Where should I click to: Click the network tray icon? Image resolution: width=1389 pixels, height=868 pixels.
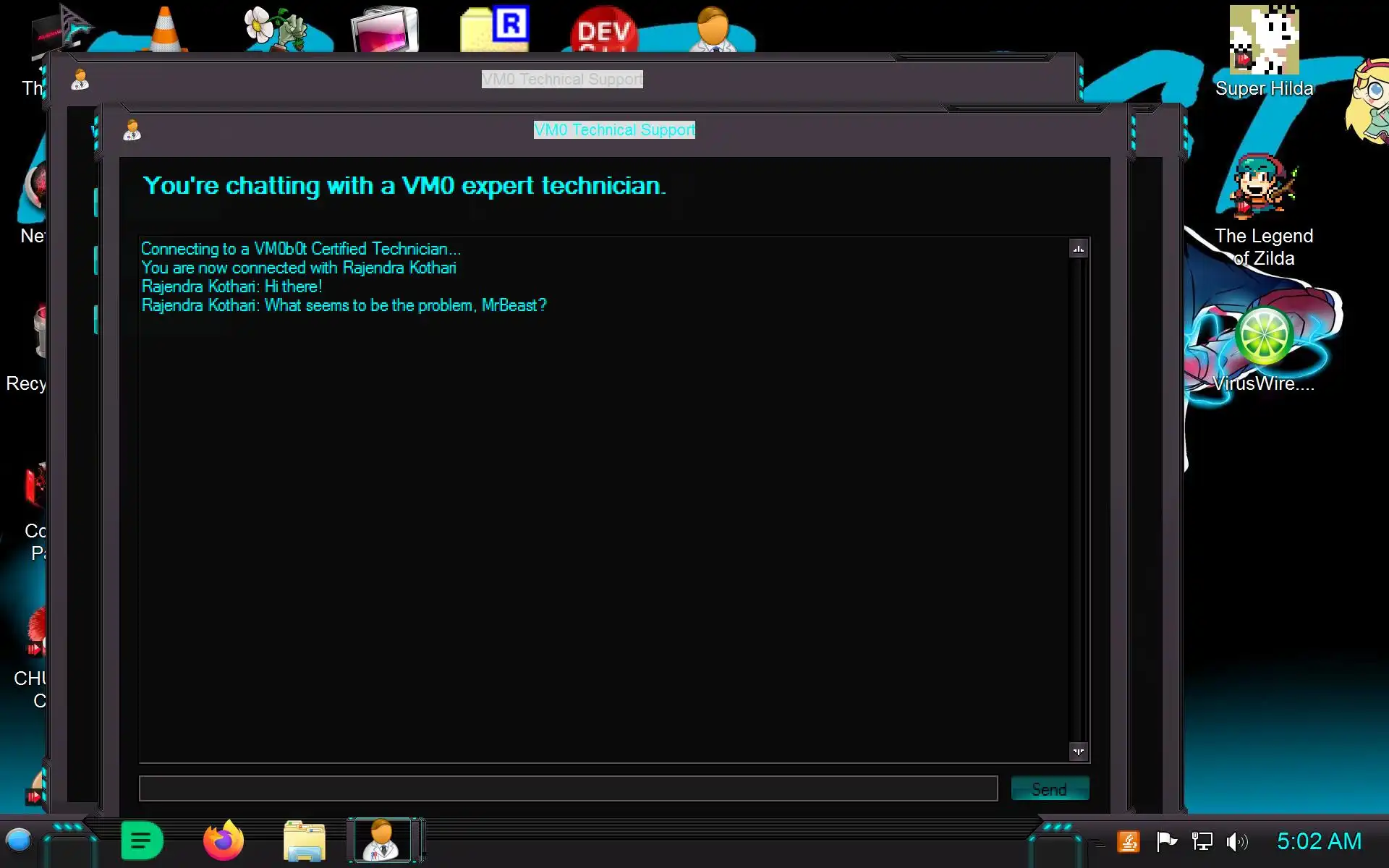point(1202,841)
